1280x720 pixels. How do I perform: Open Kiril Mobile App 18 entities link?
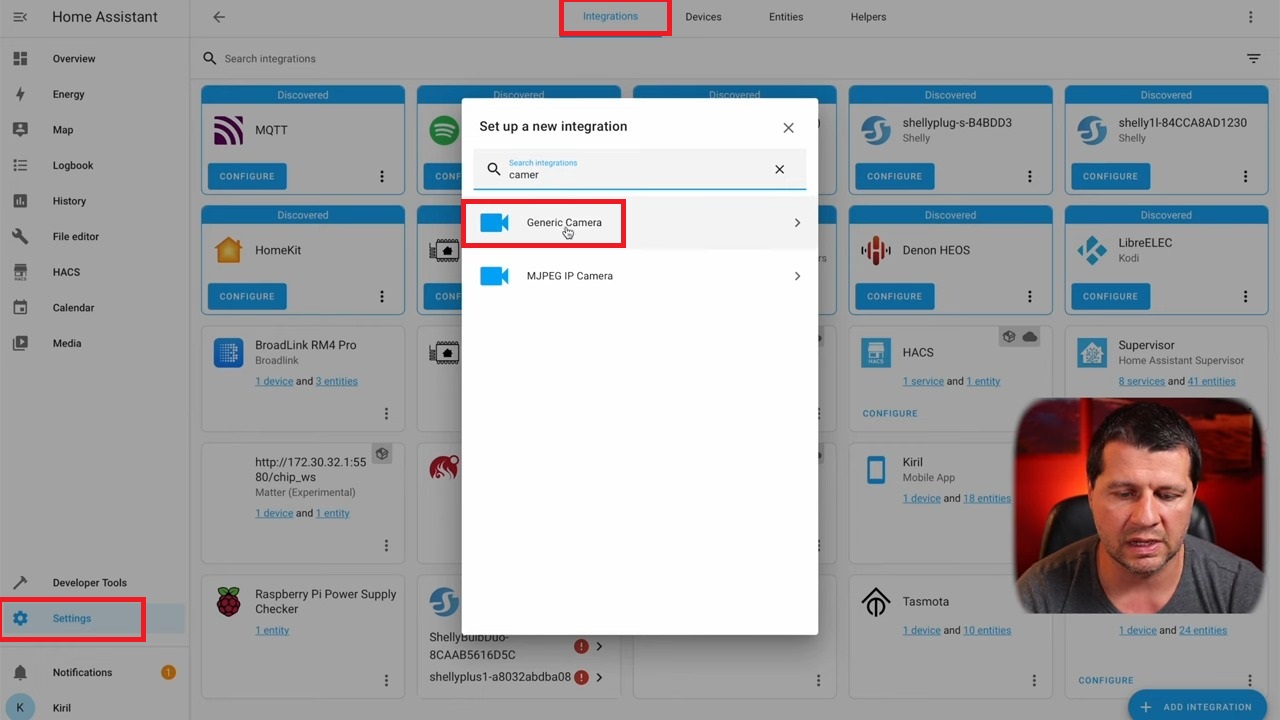click(x=987, y=498)
